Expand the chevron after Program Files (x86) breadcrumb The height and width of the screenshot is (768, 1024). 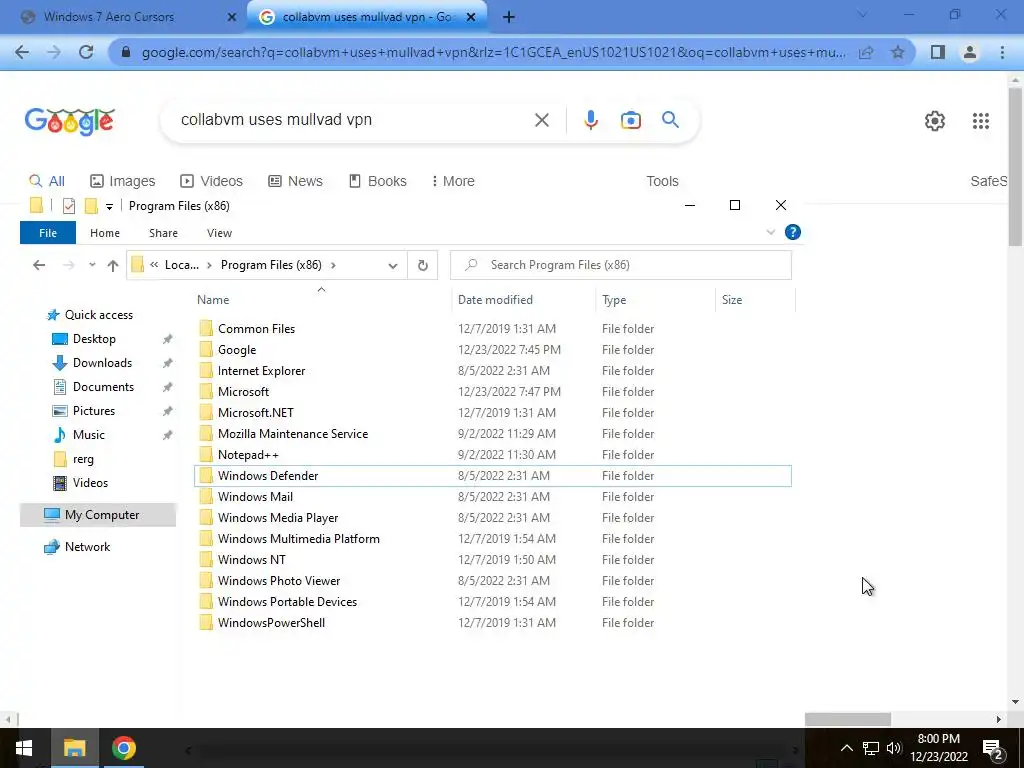[x=333, y=265]
